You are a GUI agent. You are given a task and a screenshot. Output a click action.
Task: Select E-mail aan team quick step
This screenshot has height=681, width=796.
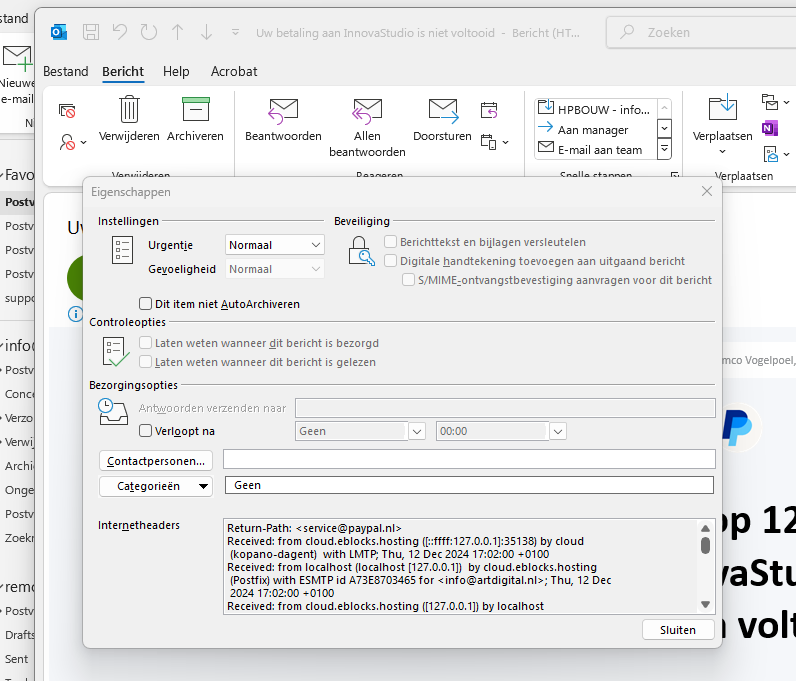(600, 149)
